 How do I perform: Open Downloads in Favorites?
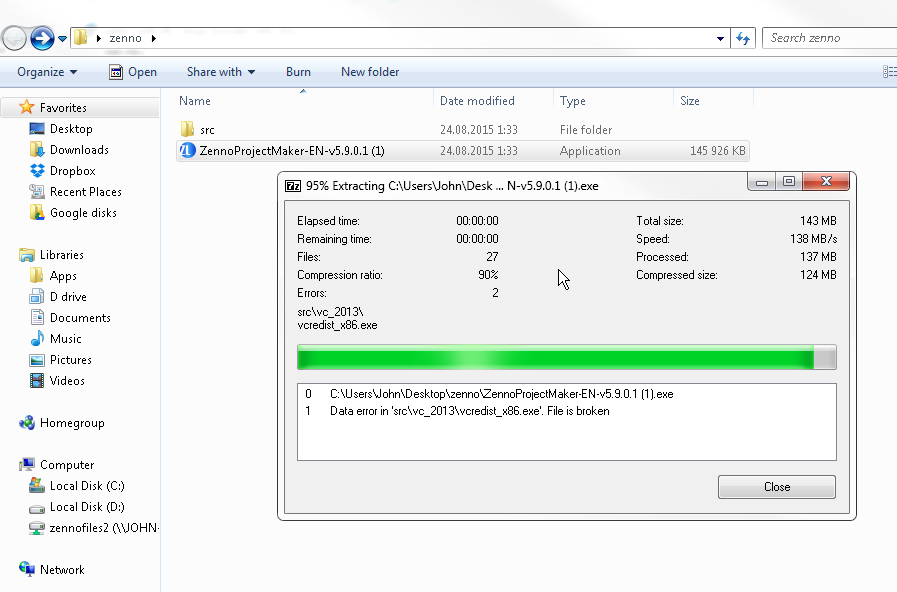[x=79, y=150]
